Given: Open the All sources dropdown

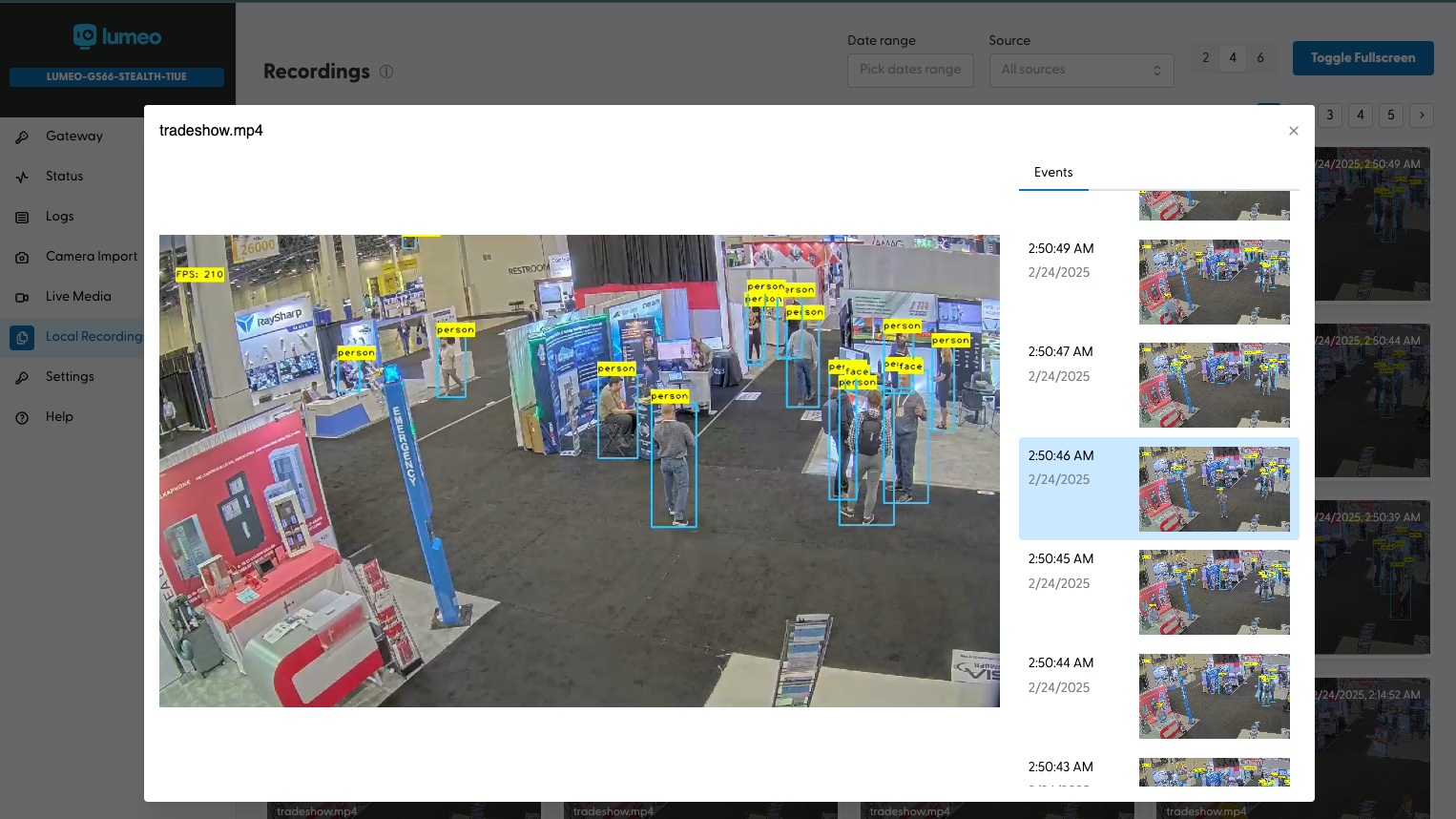Looking at the screenshot, I should (x=1081, y=70).
